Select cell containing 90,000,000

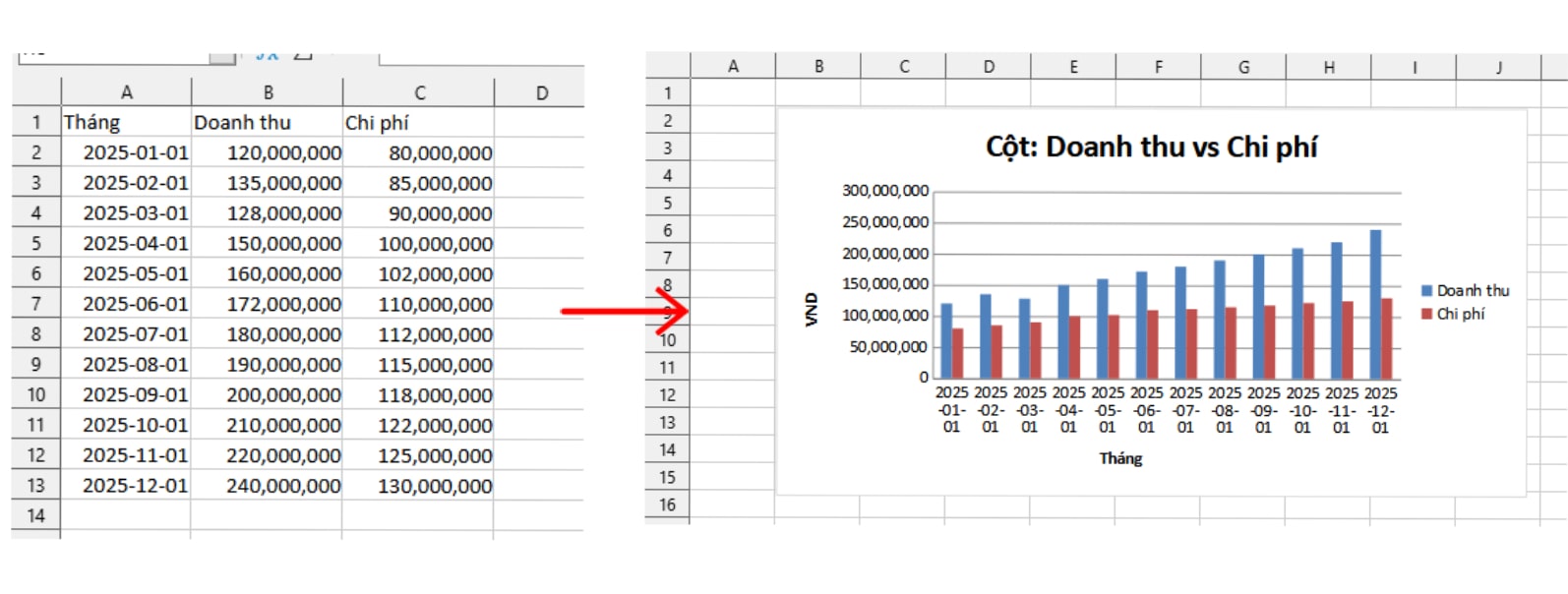[418, 213]
